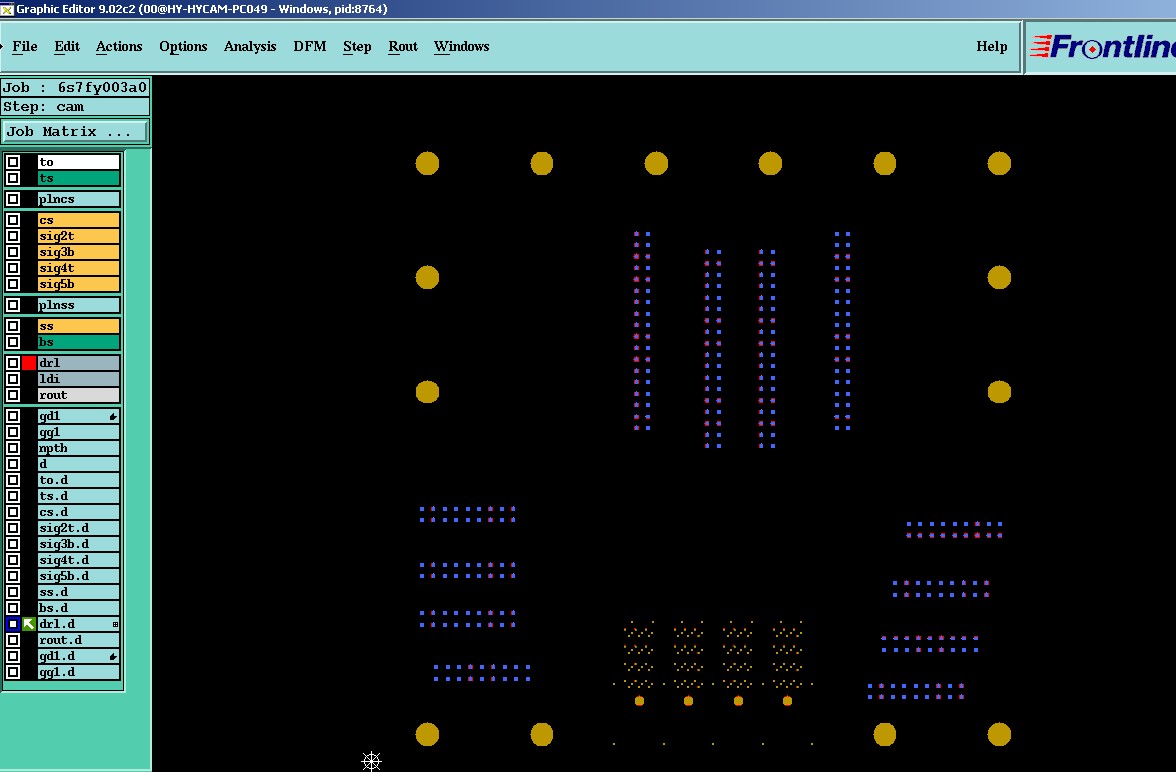
Task: Enable the cs layer checkbox
Action: coord(13,220)
